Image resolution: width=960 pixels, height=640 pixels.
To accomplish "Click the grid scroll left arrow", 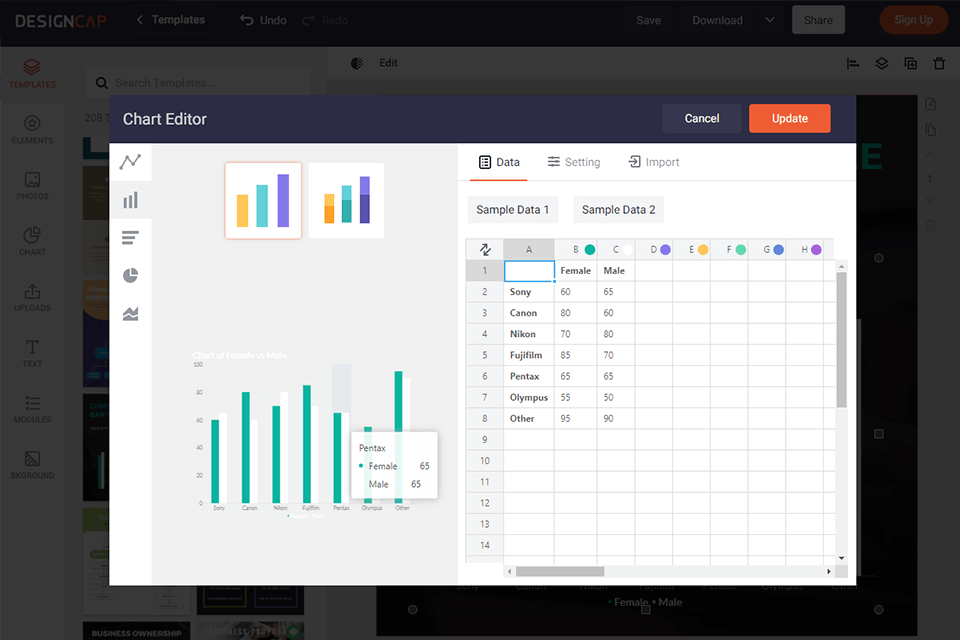I will 509,571.
